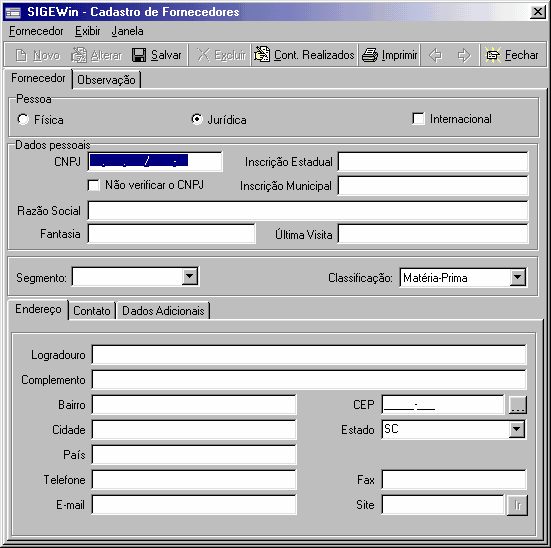This screenshot has height=548, width=551.
Task: Switch to the Contato tab
Action: pos(92,311)
